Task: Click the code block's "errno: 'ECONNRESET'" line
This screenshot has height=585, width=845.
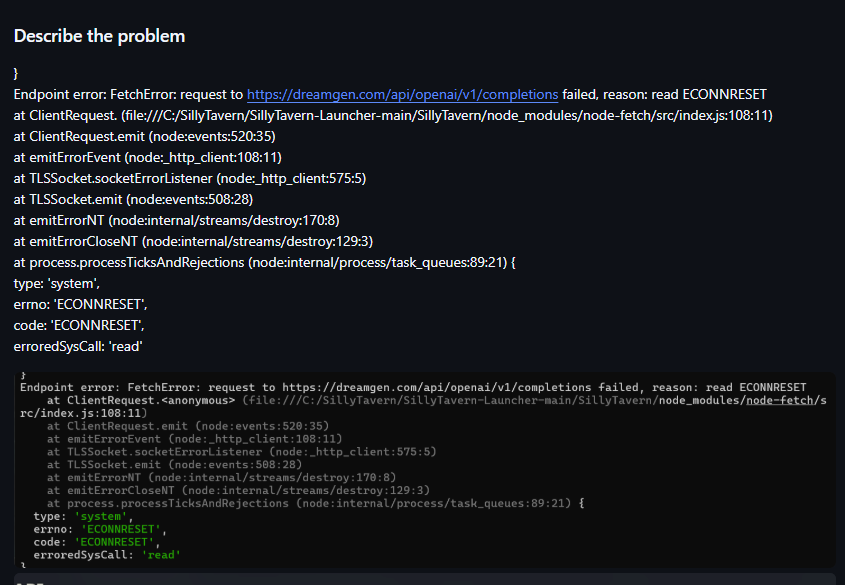Action: click(100, 529)
